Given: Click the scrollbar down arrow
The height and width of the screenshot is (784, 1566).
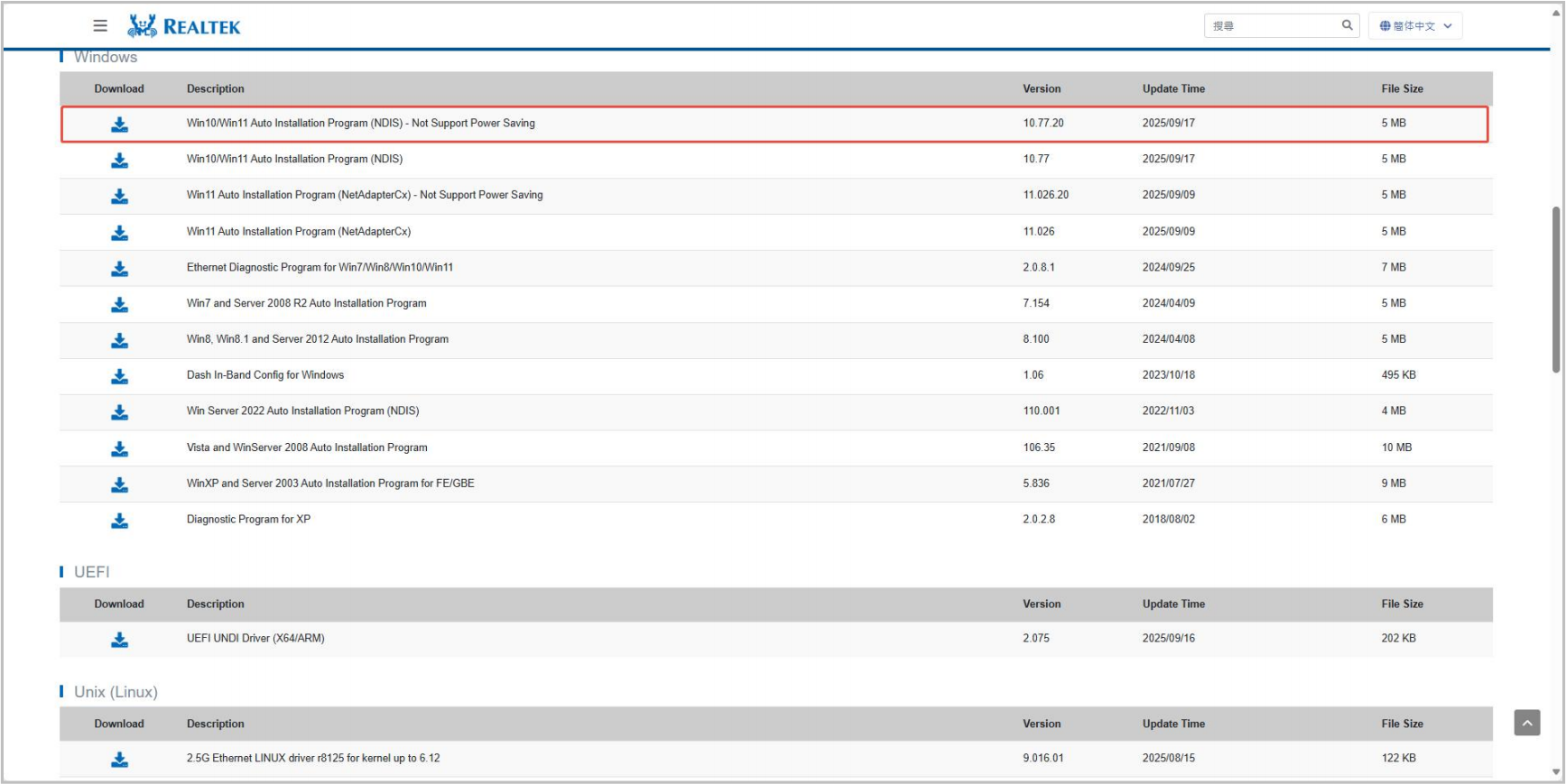Looking at the screenshot, I should click(1555, 772).
